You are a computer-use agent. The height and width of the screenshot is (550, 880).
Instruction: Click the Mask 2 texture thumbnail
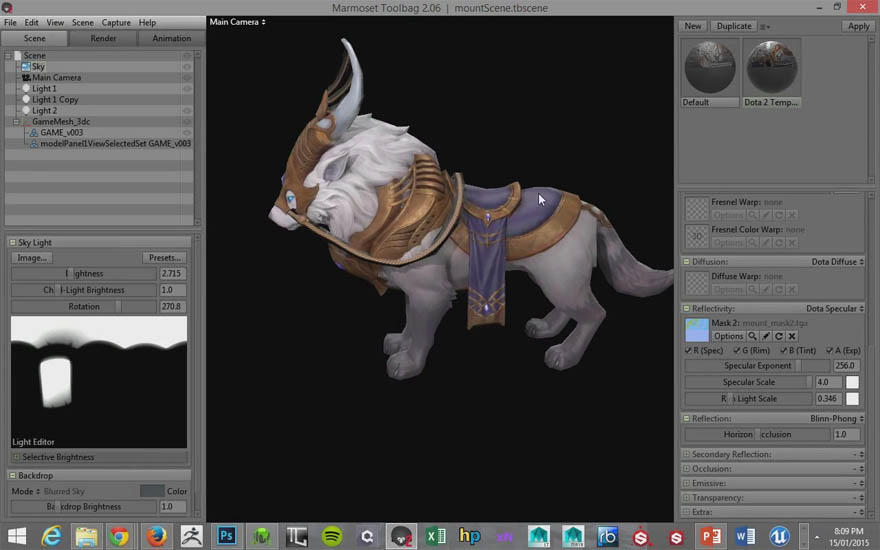[696, 330]
